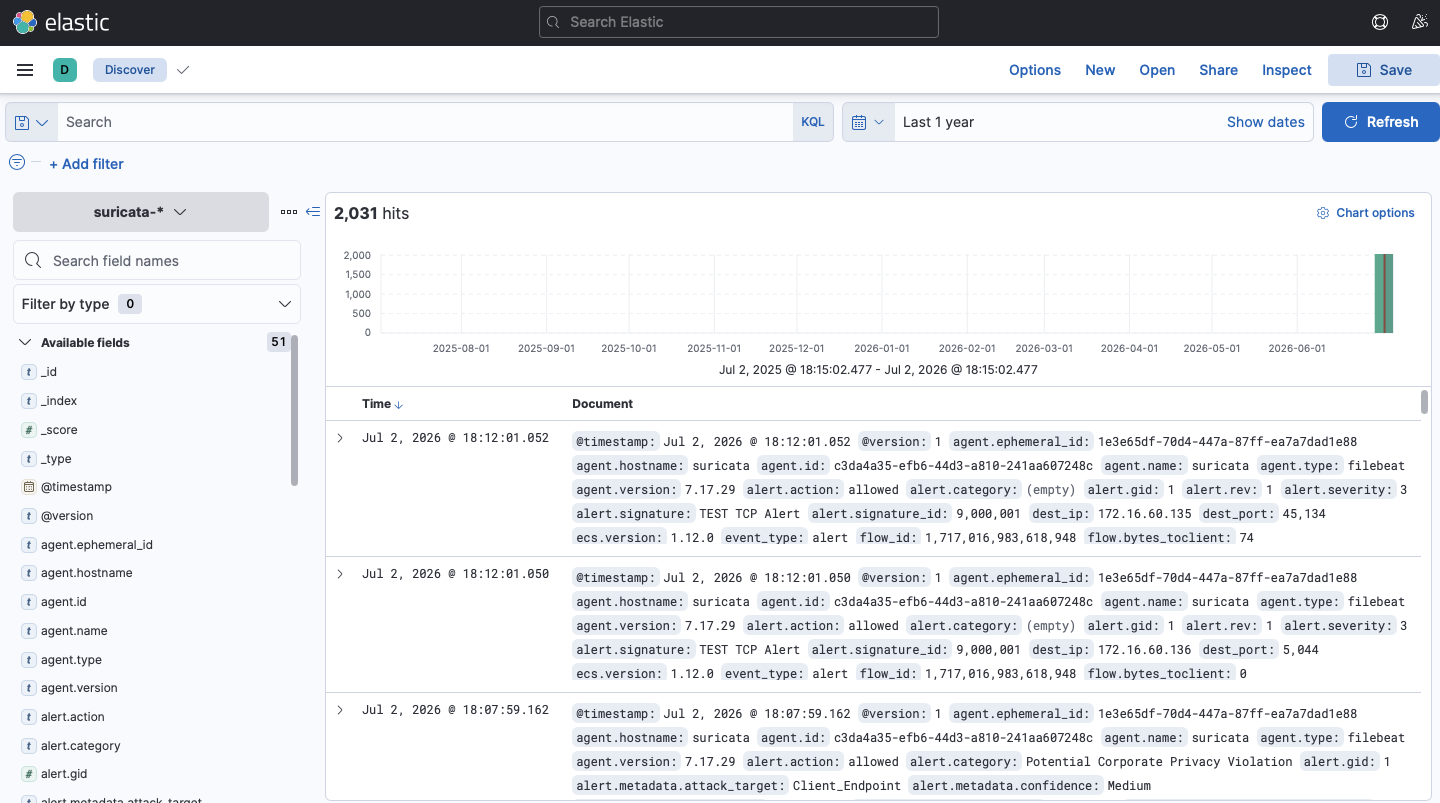The height and width of the screenshot is (803, 1440).
Task: Add a filter
Action: 86,164
